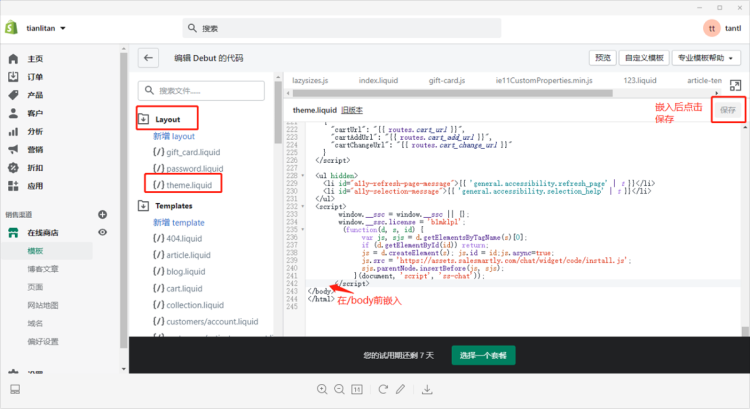
Task: Open theme.liquid in the file tree
Action: 187,185
